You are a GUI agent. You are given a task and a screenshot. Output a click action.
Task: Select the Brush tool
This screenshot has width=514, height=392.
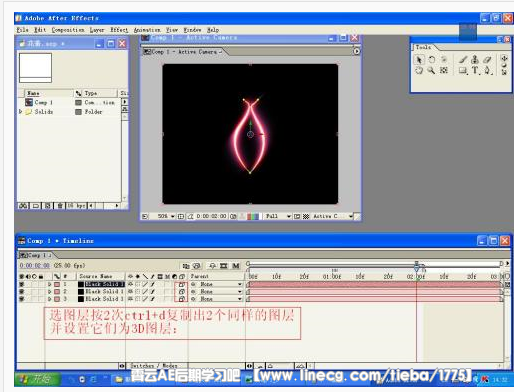click(463, 60)
